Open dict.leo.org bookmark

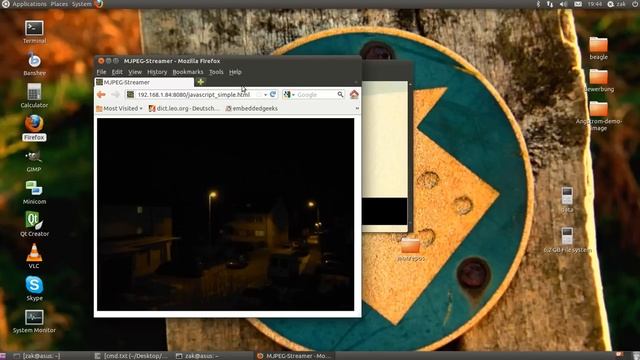click(184, 109)
